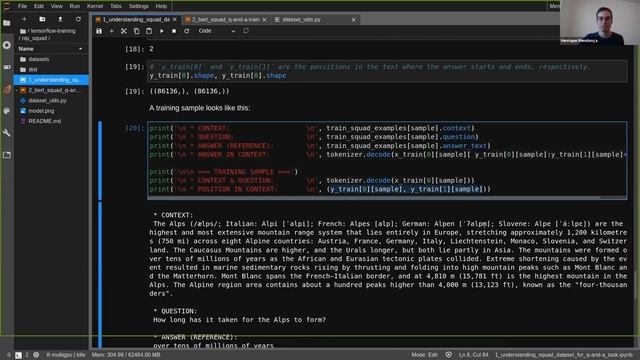Open the View menu

point(56,6)
